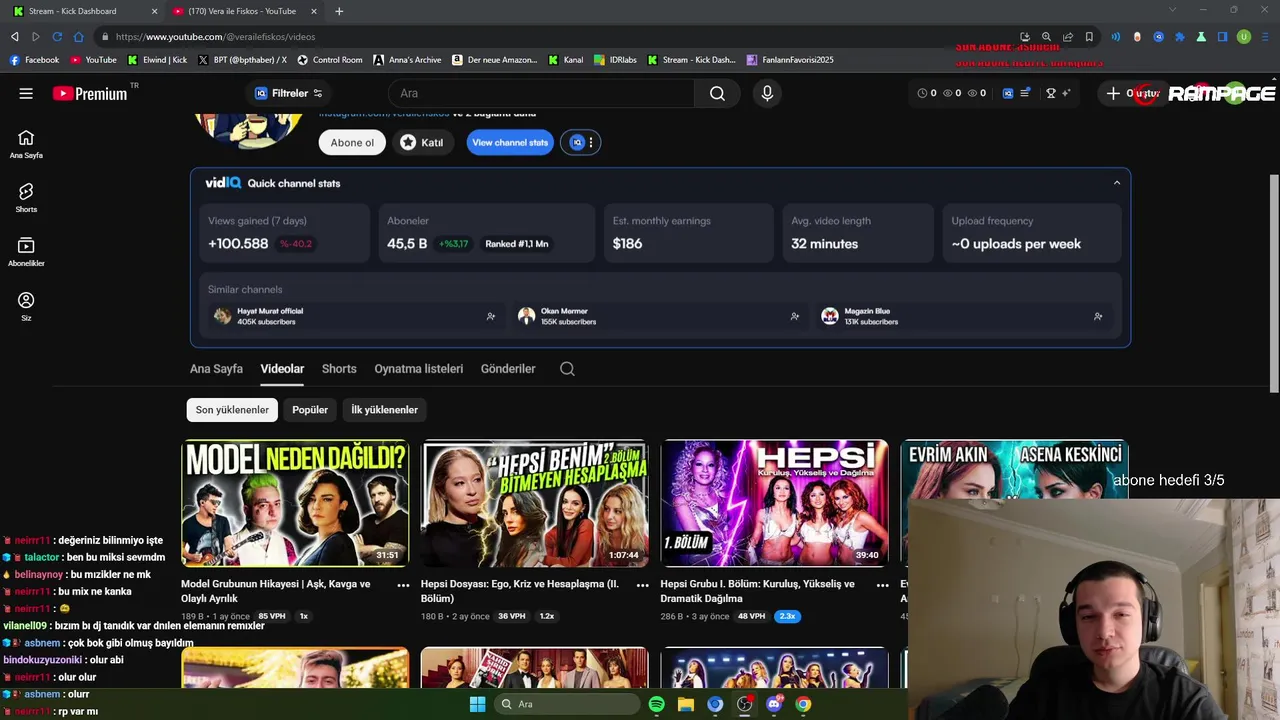Image resolution: width=1280 pixels, height=720 pixels.
Task: Click into the Ara search field
Action: 541,93
